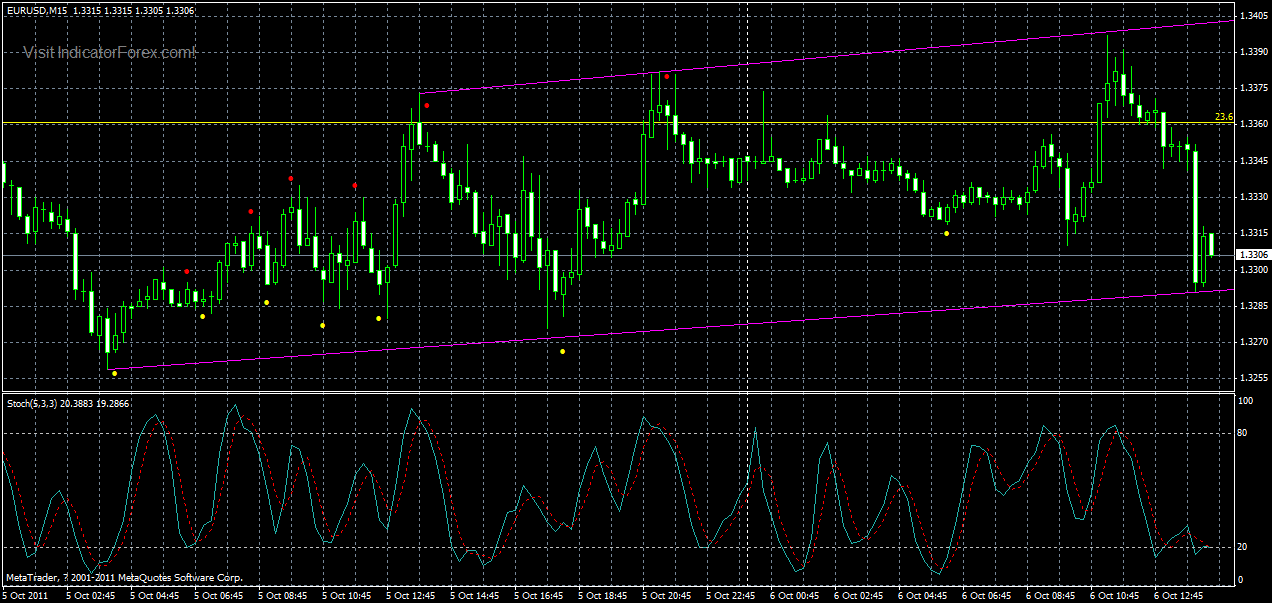Click the red marker near the channel top
The height and width of the screenshot is (603, 1272).
(x=425, y=103)
